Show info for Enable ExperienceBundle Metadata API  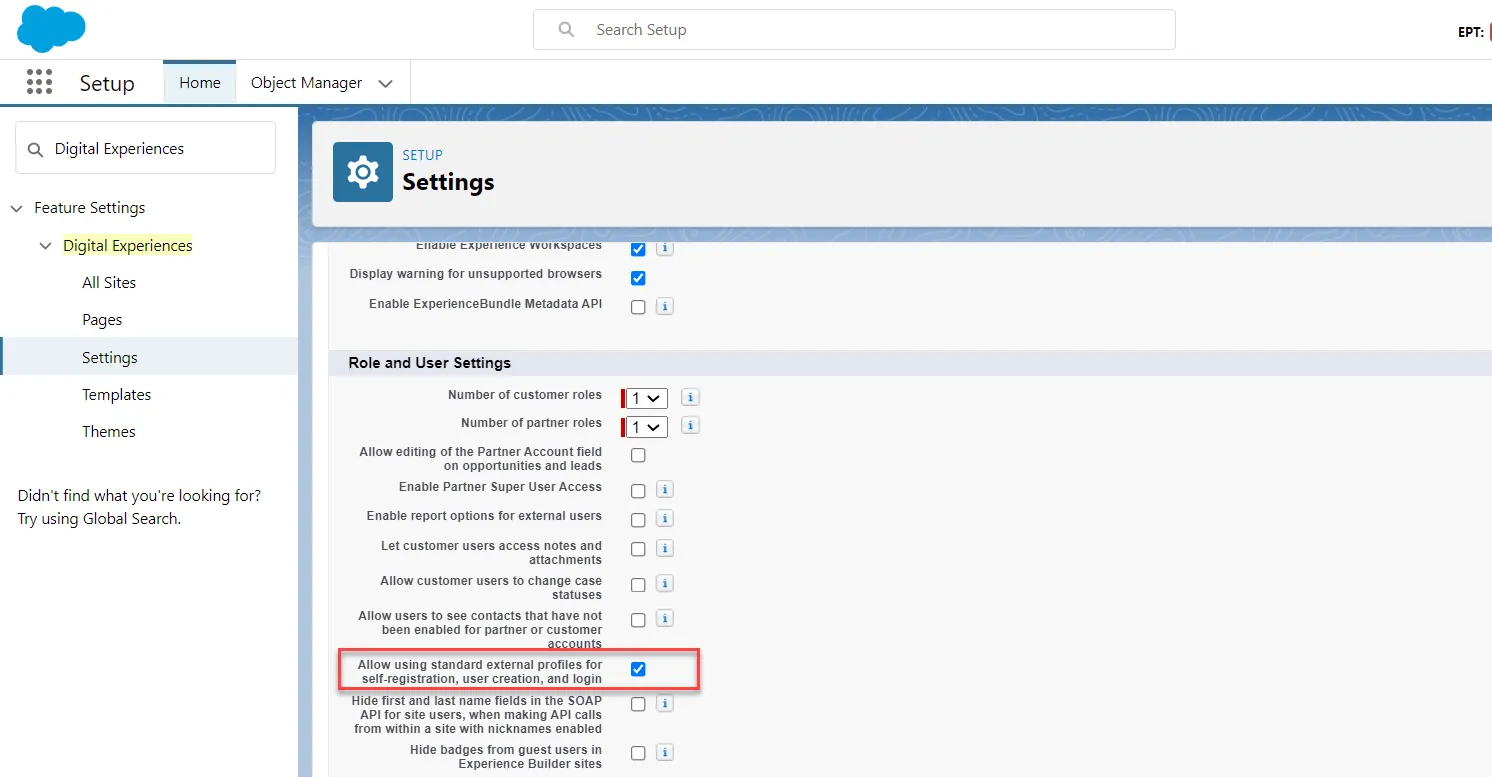(x=665, y=307)
